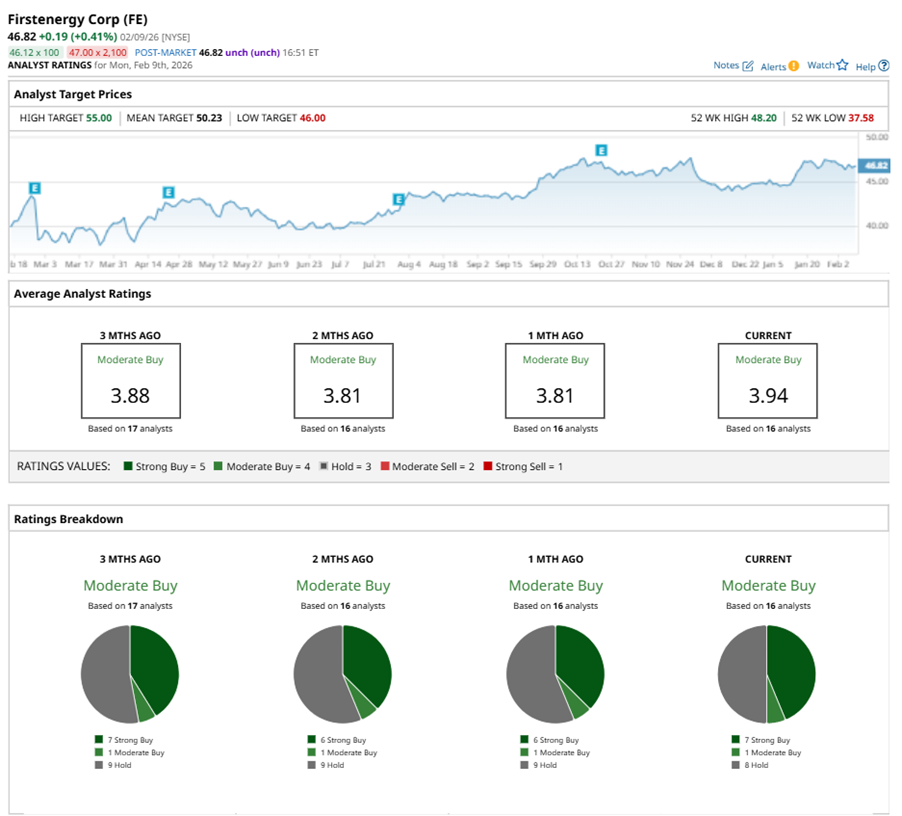Click the Watch star icon
The height and width of the screenshot is (816, 902).
842,65
